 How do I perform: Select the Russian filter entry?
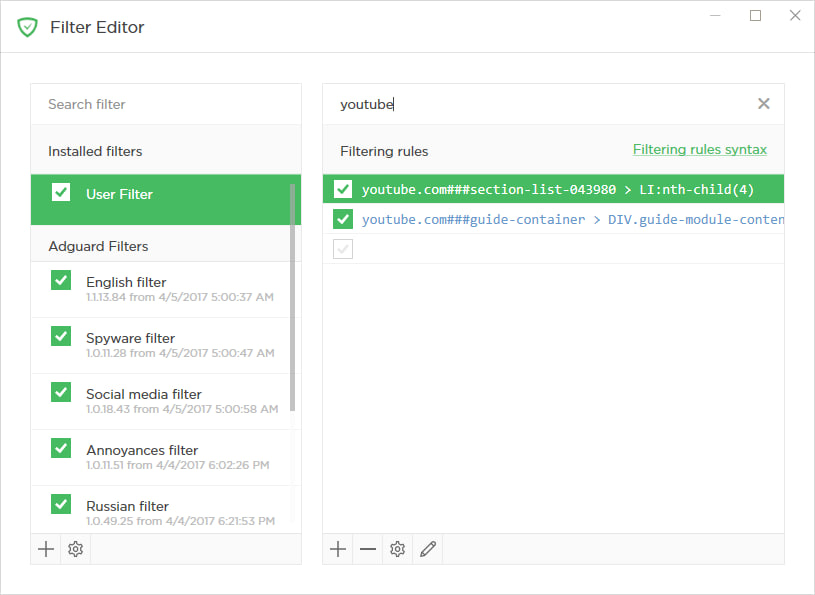point(127,507)
